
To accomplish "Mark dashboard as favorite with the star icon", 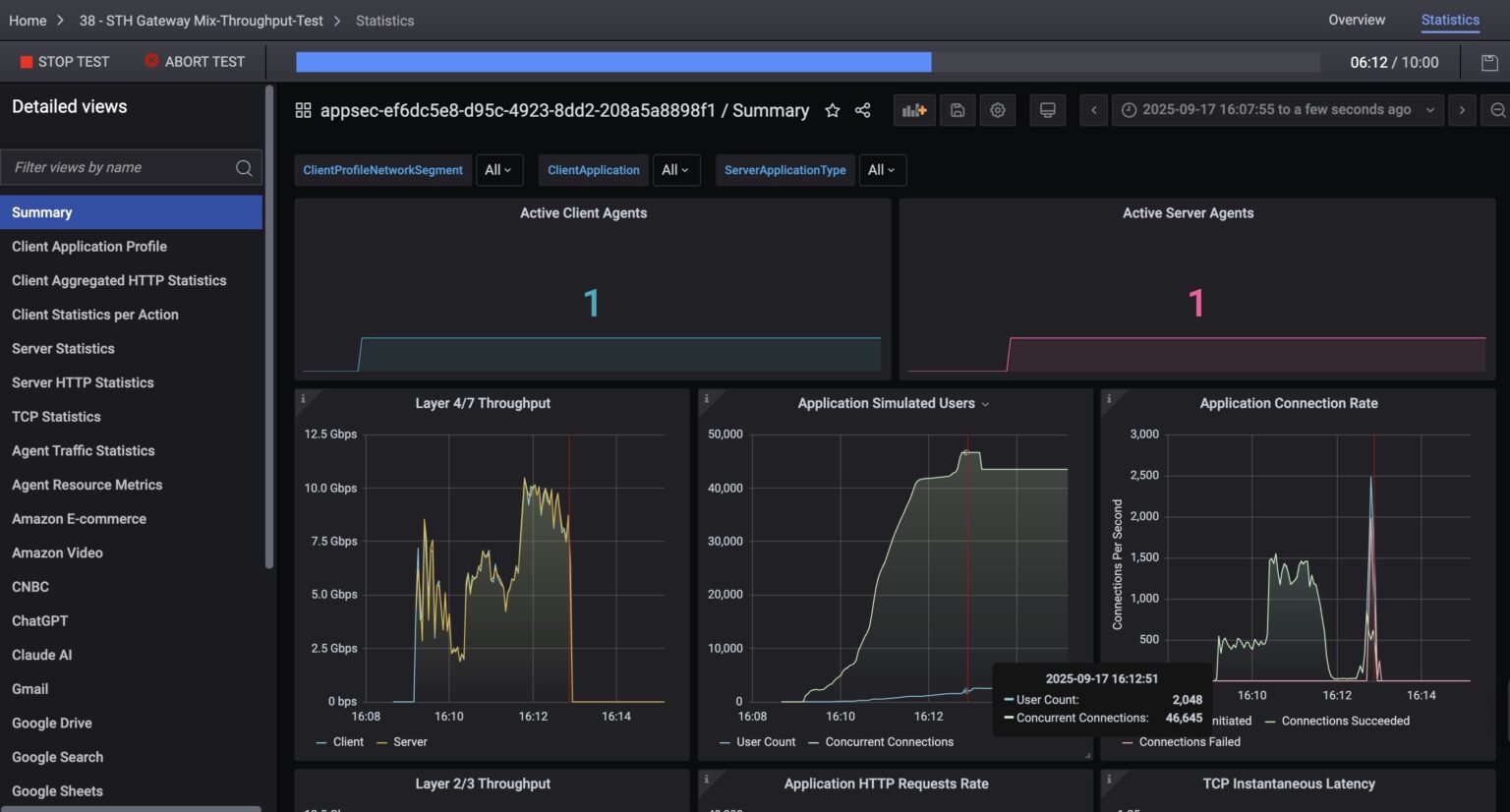I will click(832, 110).
